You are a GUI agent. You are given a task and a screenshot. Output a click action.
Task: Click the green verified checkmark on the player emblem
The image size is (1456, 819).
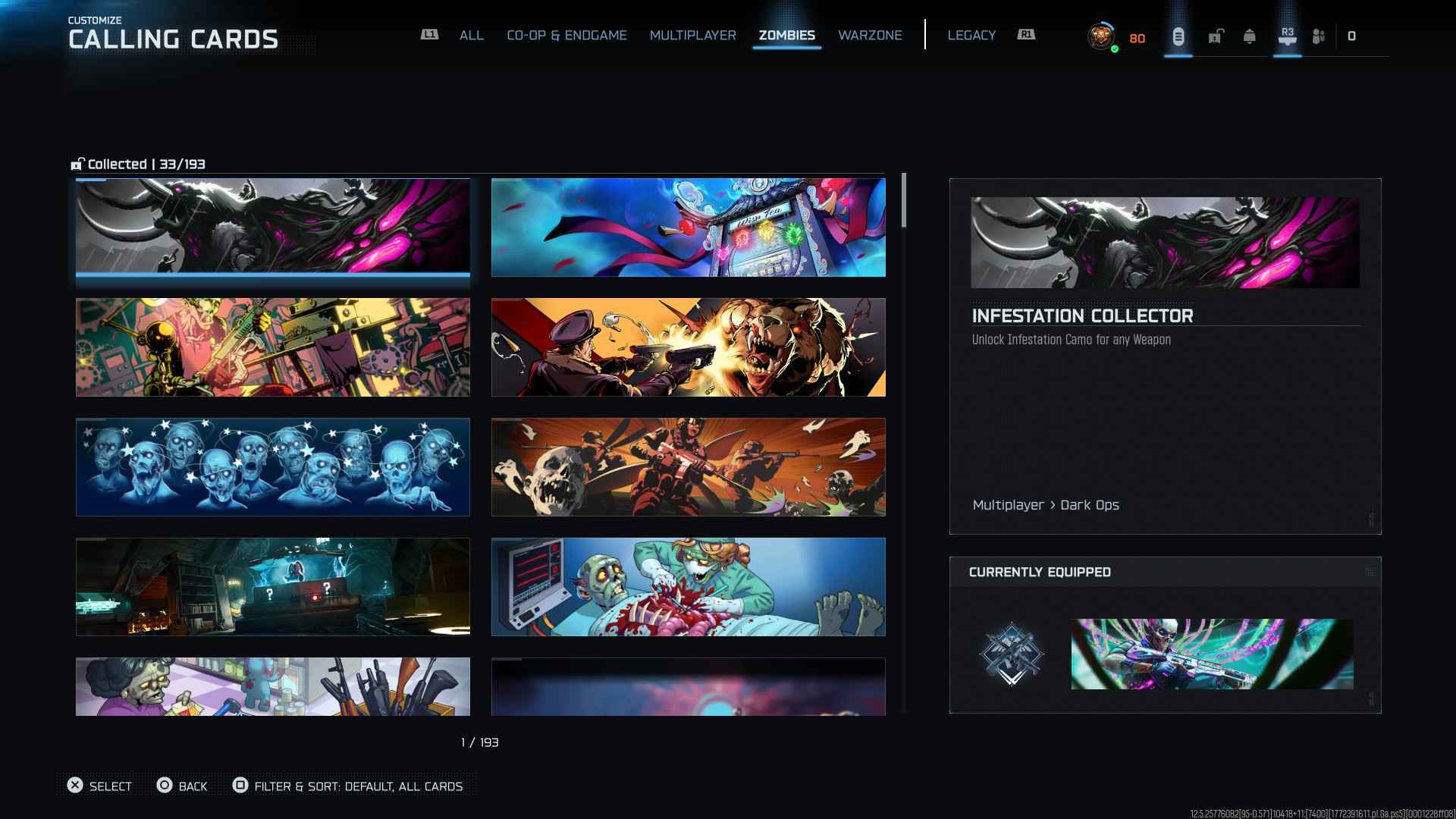coord(1114,47)
